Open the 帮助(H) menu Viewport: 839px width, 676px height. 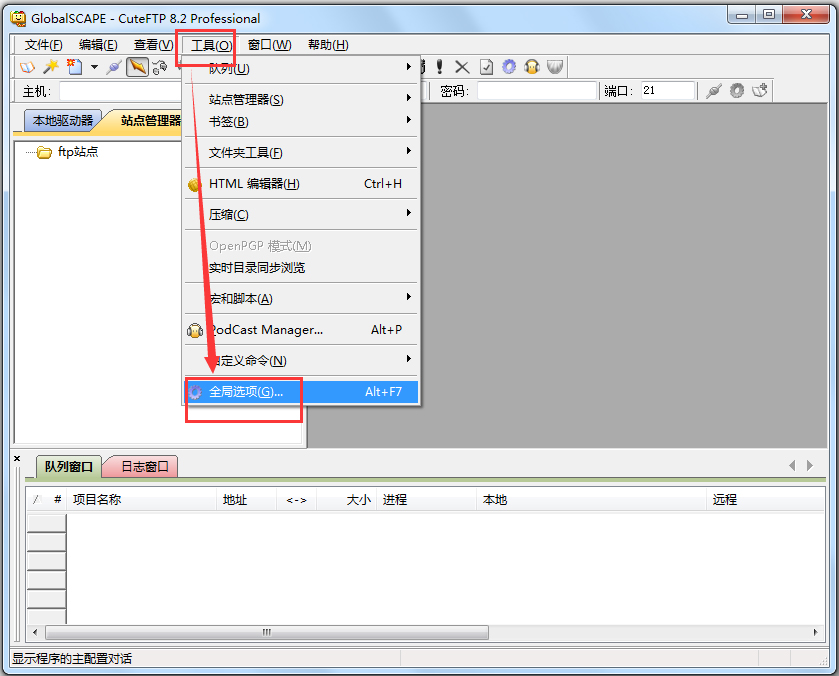pos(328,45)
